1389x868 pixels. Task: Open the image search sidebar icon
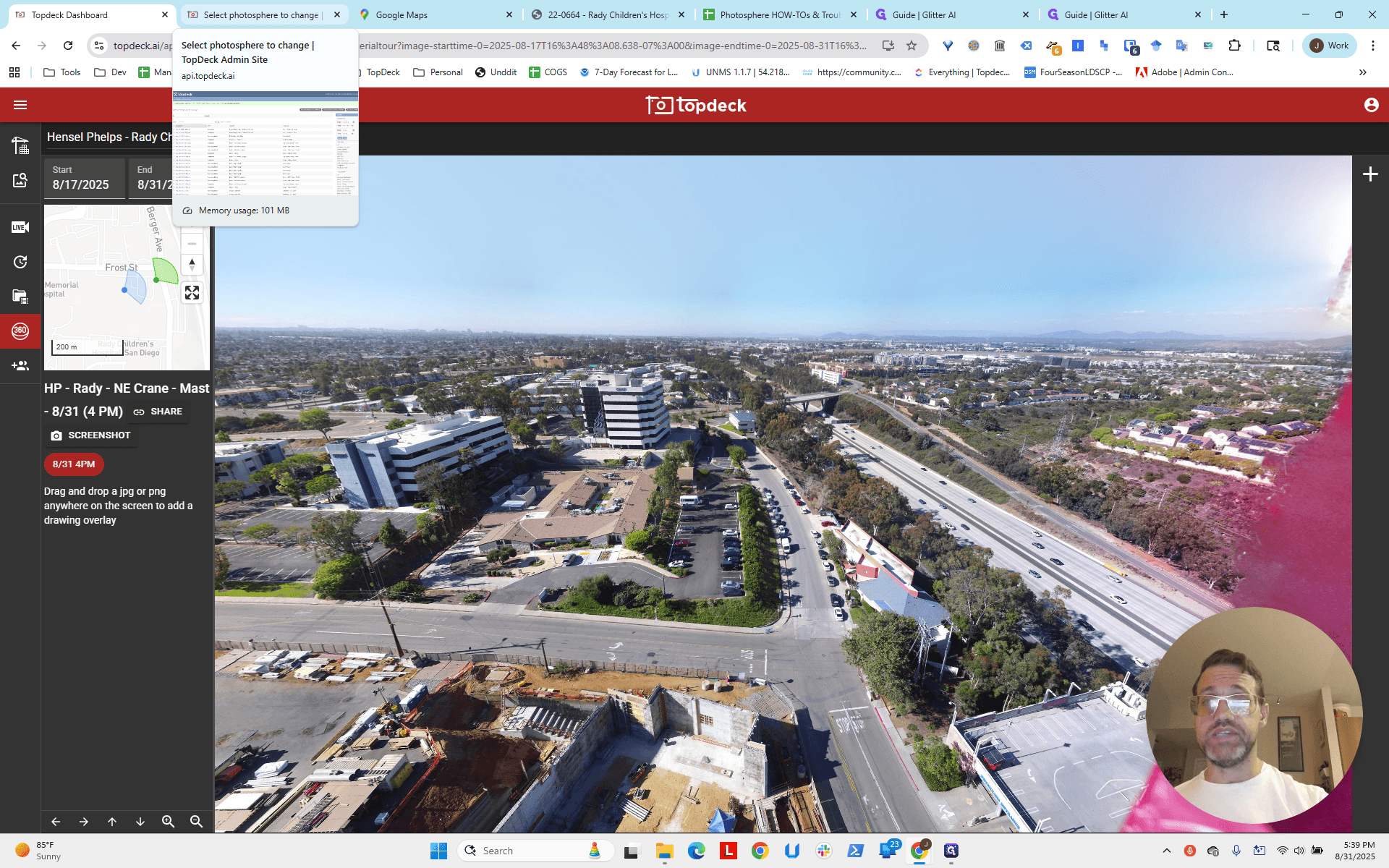pyautogui.click(x=20, y=180)
